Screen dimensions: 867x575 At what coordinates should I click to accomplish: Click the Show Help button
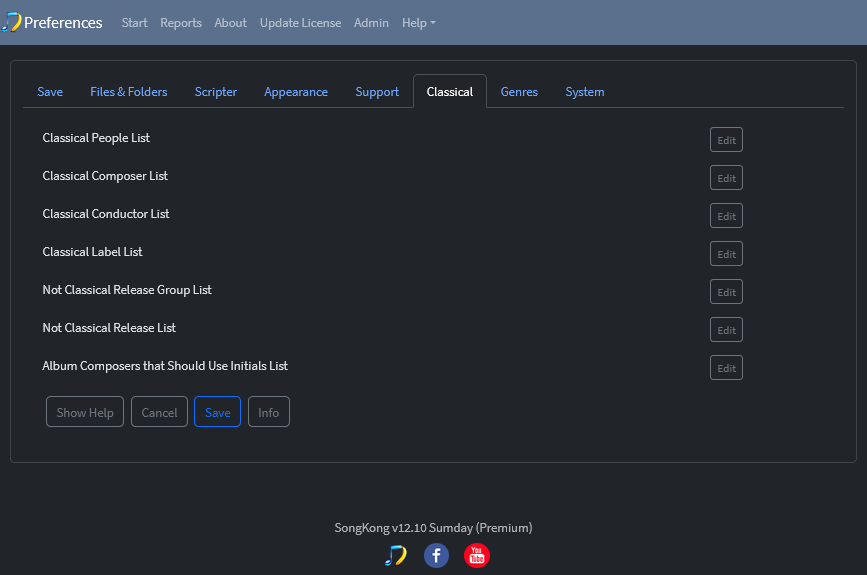pos(85,412)
